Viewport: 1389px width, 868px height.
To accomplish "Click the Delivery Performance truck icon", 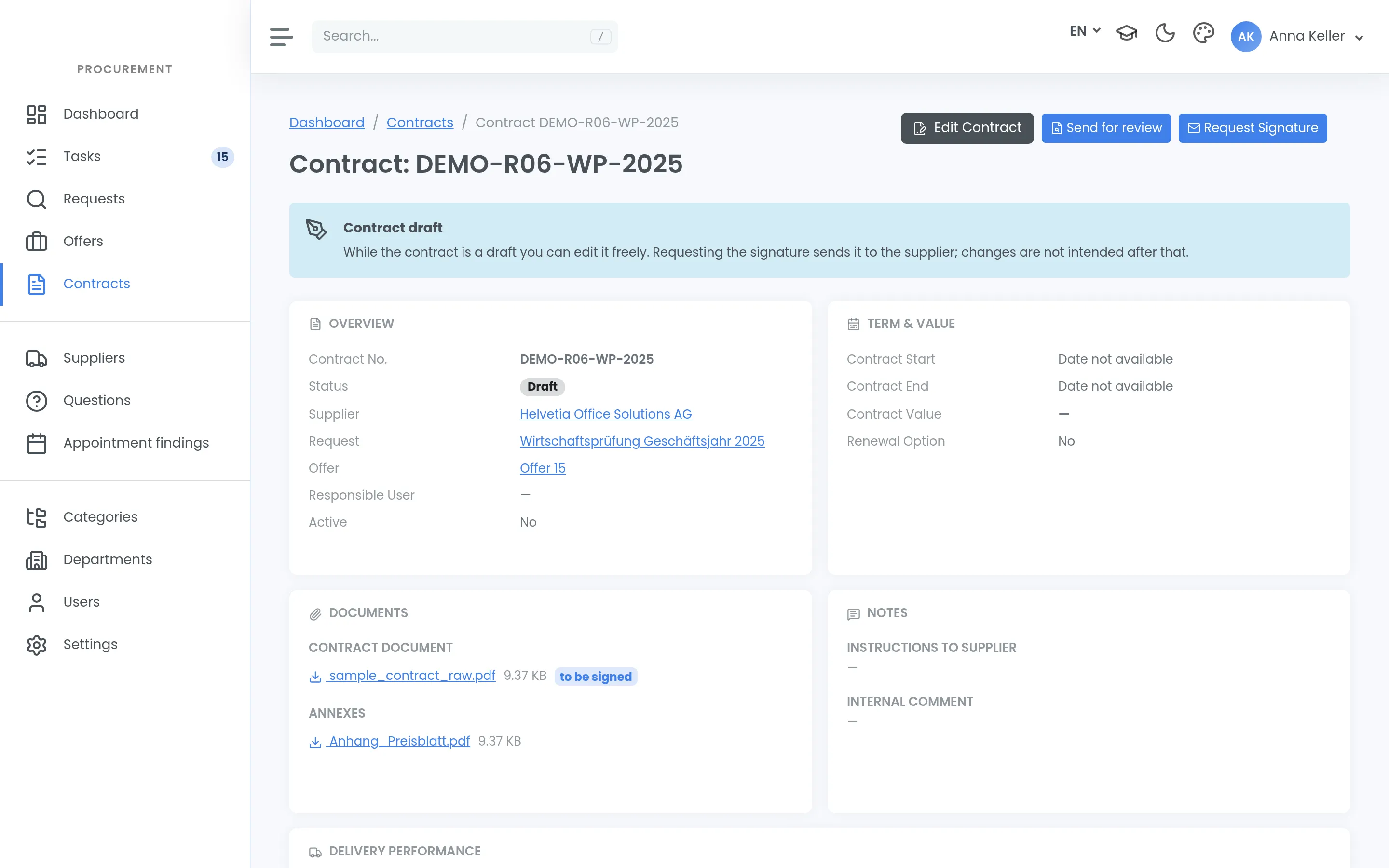I will (x=315, y=853).
